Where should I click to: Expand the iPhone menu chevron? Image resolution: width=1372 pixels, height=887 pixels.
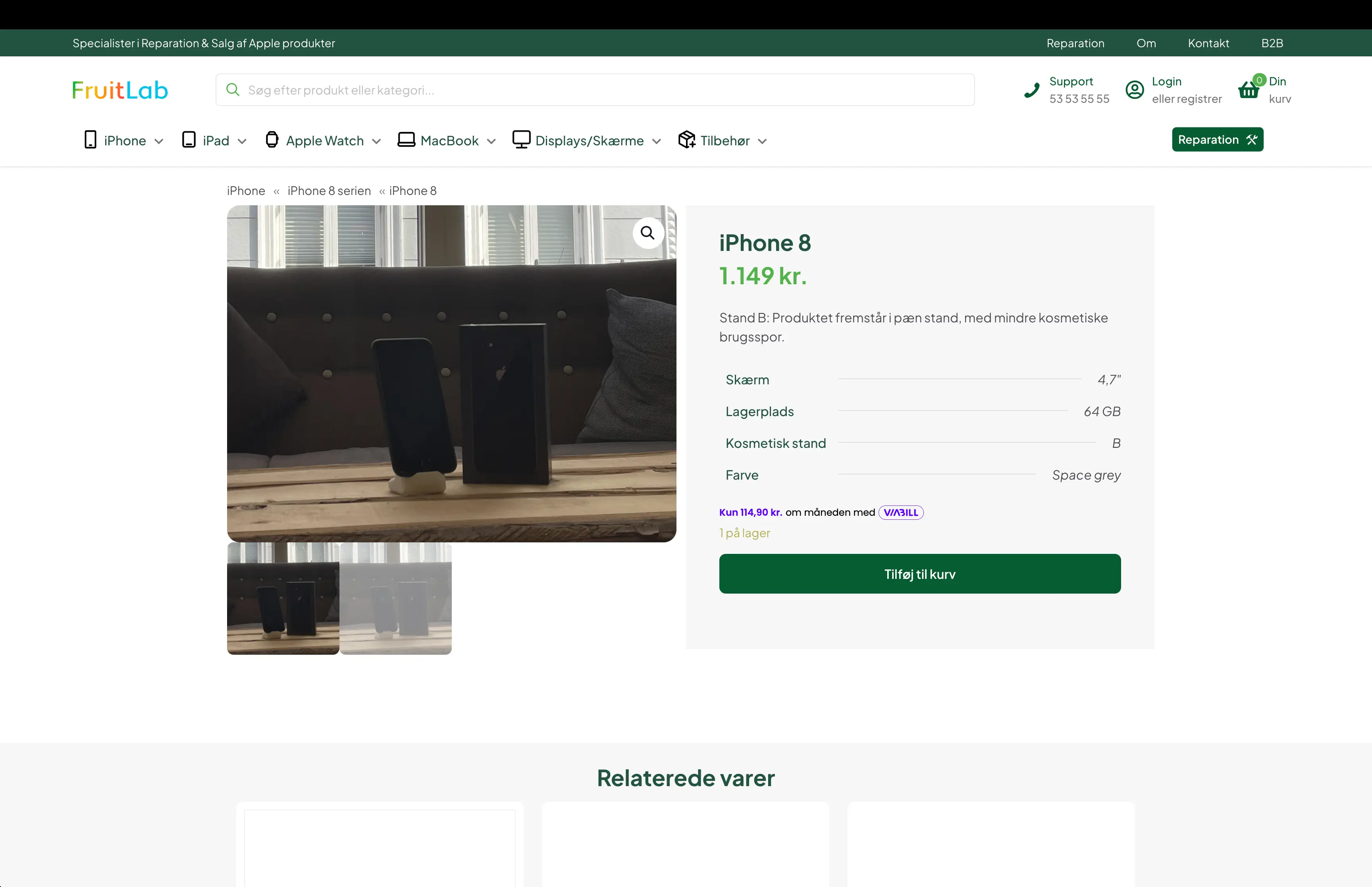pos(159,142)
